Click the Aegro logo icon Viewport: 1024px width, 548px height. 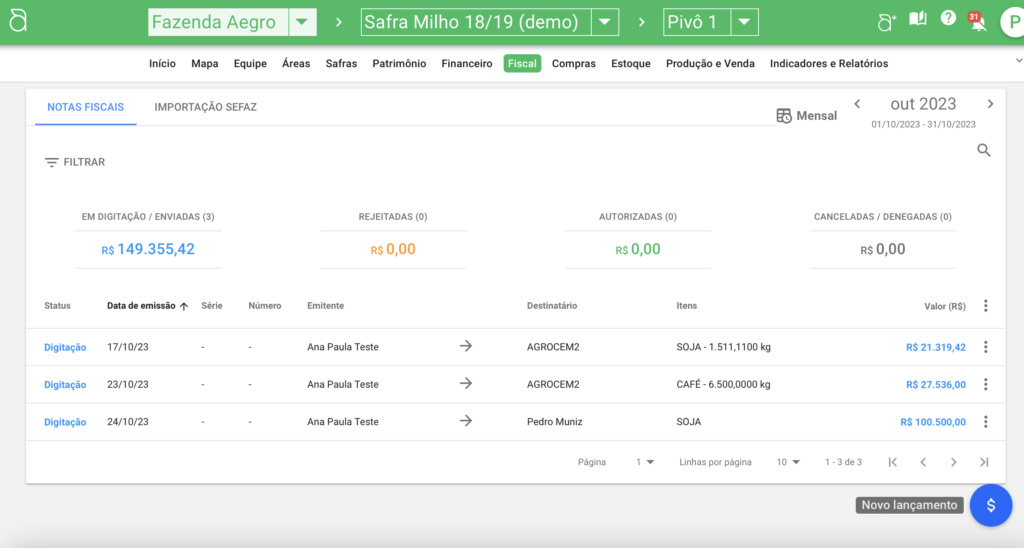point(17,22)
